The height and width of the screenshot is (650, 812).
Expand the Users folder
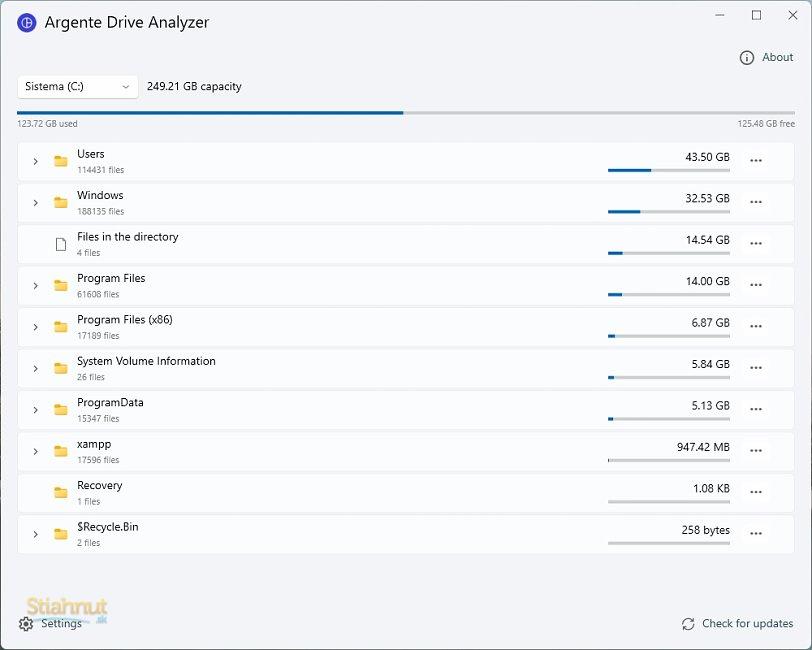[x=35, y=162]
